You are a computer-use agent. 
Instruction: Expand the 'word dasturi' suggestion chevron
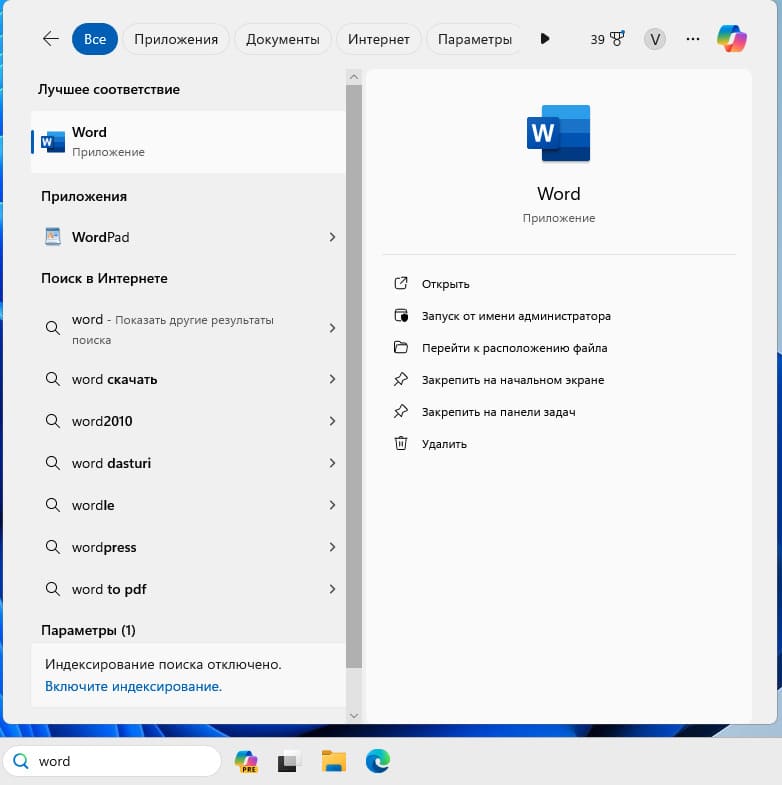pyautogui.click(x=332, y=463)
